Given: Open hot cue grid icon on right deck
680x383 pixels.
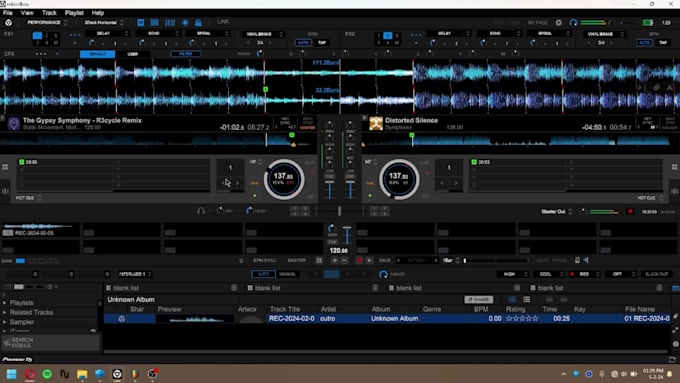Looking at the screenshot, I should 674,167.
